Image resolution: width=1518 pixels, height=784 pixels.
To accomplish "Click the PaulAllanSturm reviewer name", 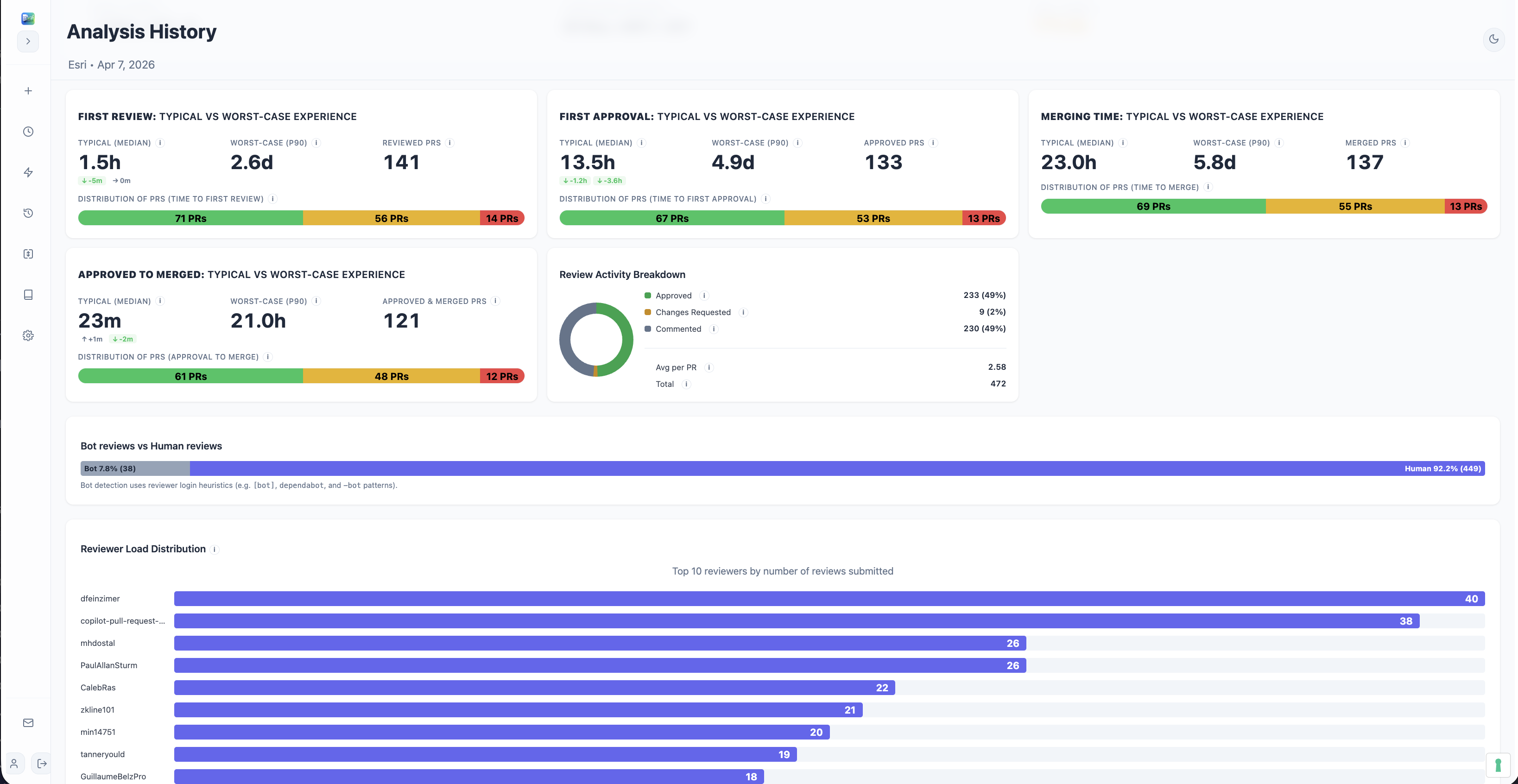I will point(108,665).
